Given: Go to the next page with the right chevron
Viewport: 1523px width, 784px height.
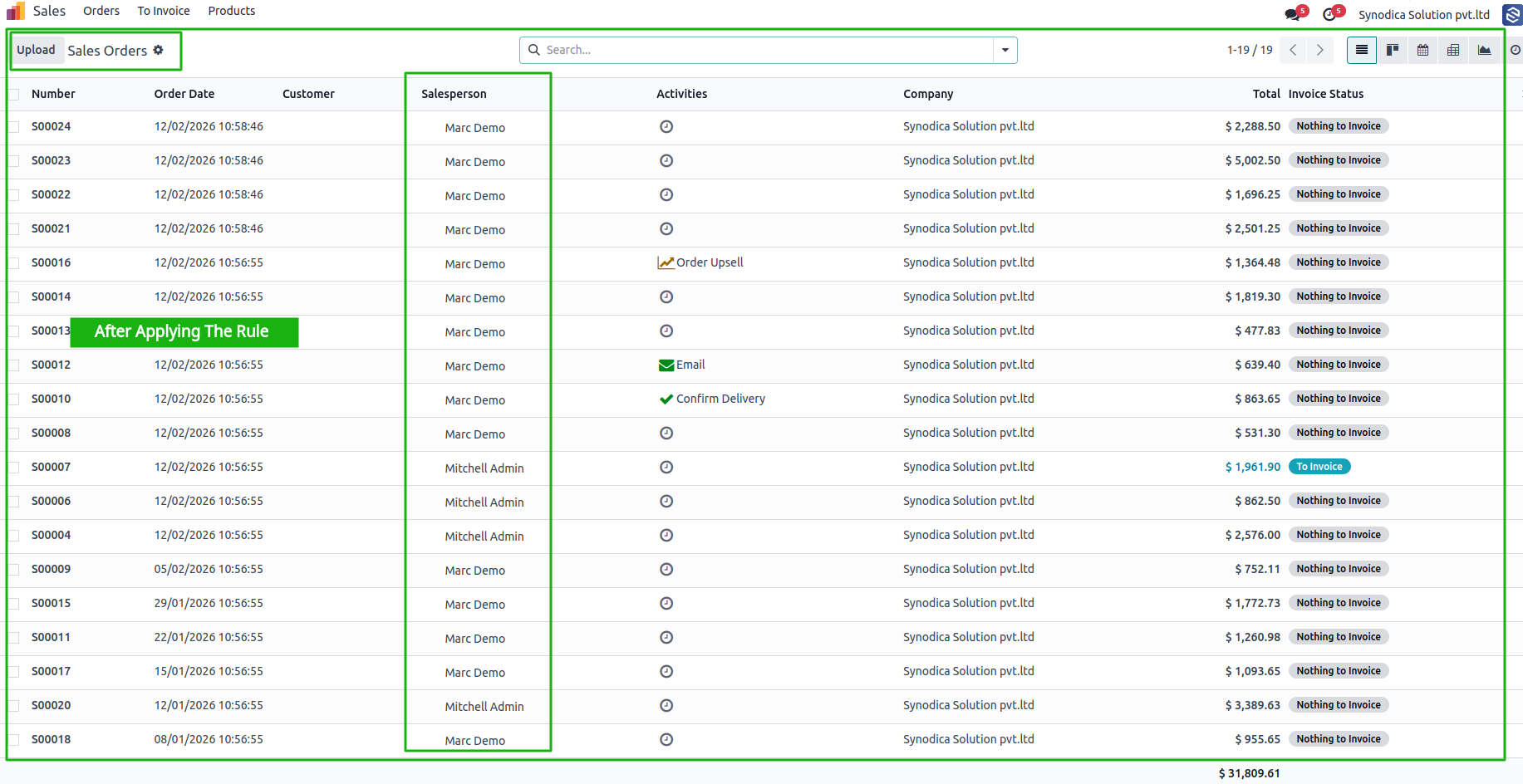Looking at the screenshot, I should point(1320,50).
